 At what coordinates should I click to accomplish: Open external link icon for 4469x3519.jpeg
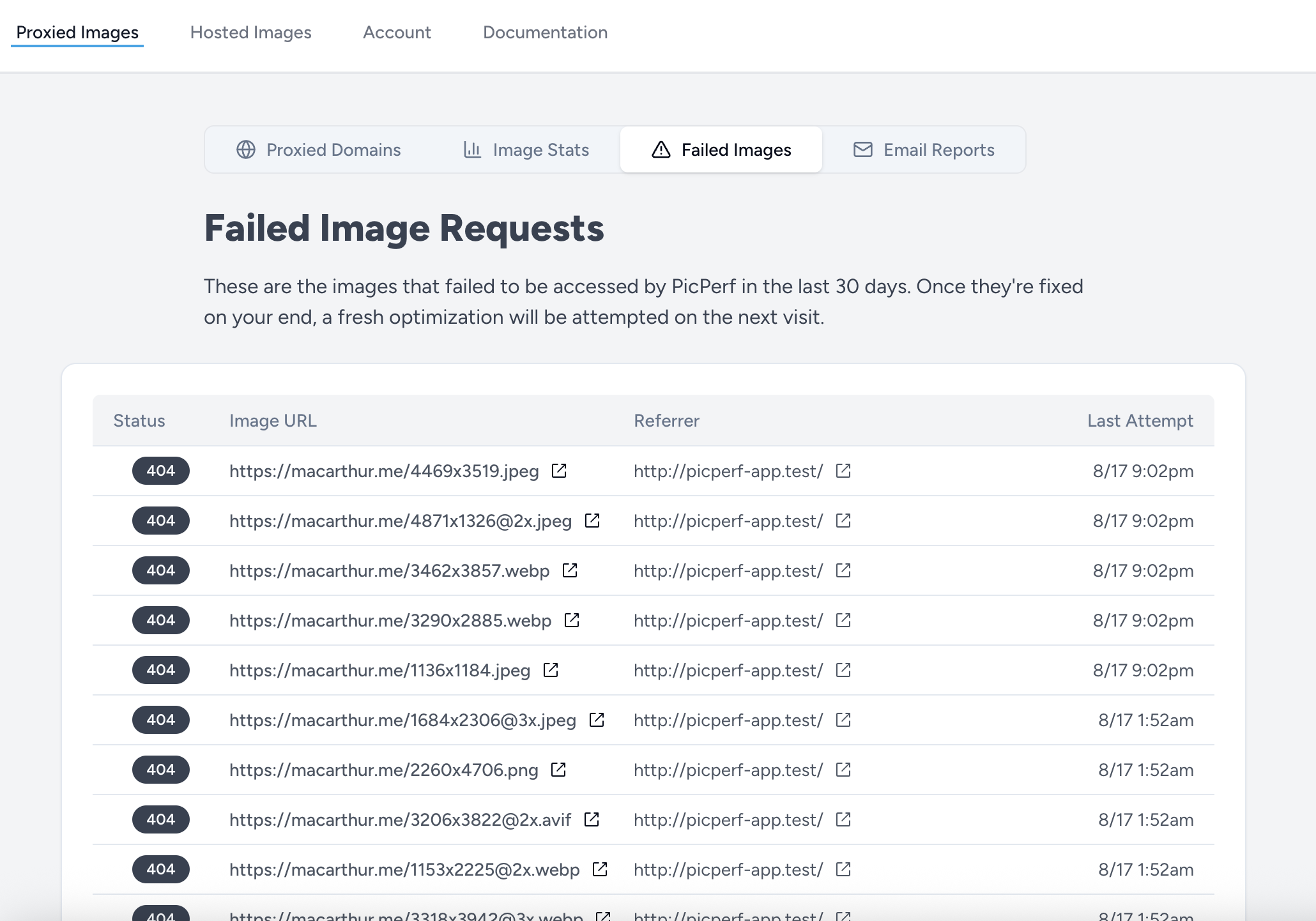(559, 471)
